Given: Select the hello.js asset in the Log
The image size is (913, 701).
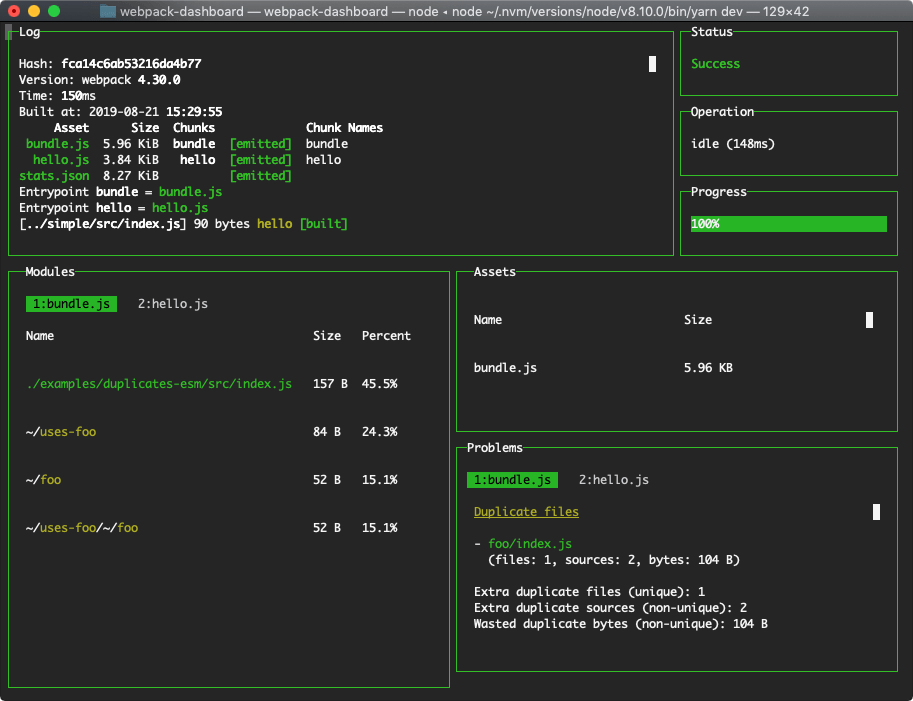Looking at the screenshot, I should click(x=61, y=159).
